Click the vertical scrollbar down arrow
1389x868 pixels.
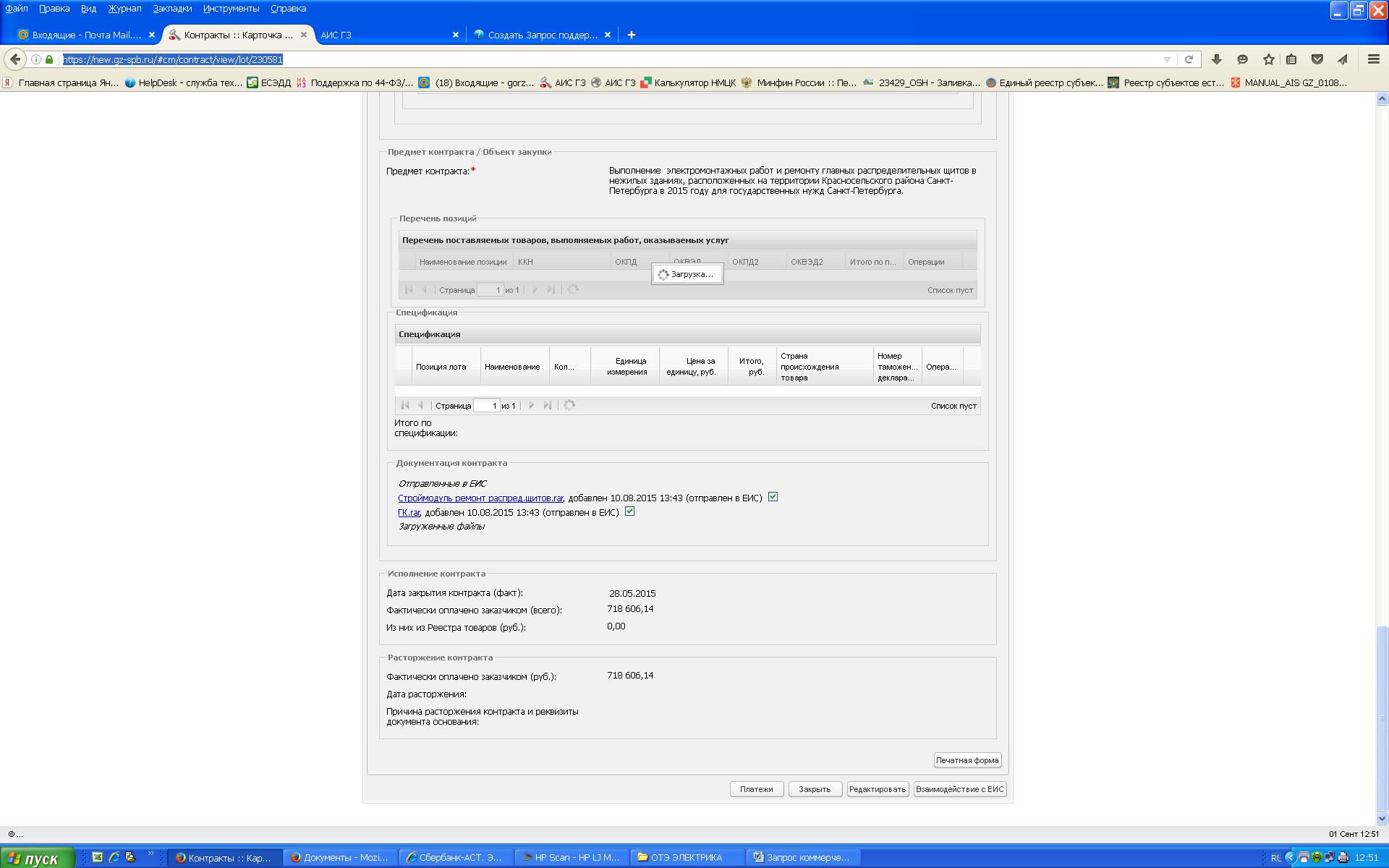(x=1382, y=818)
